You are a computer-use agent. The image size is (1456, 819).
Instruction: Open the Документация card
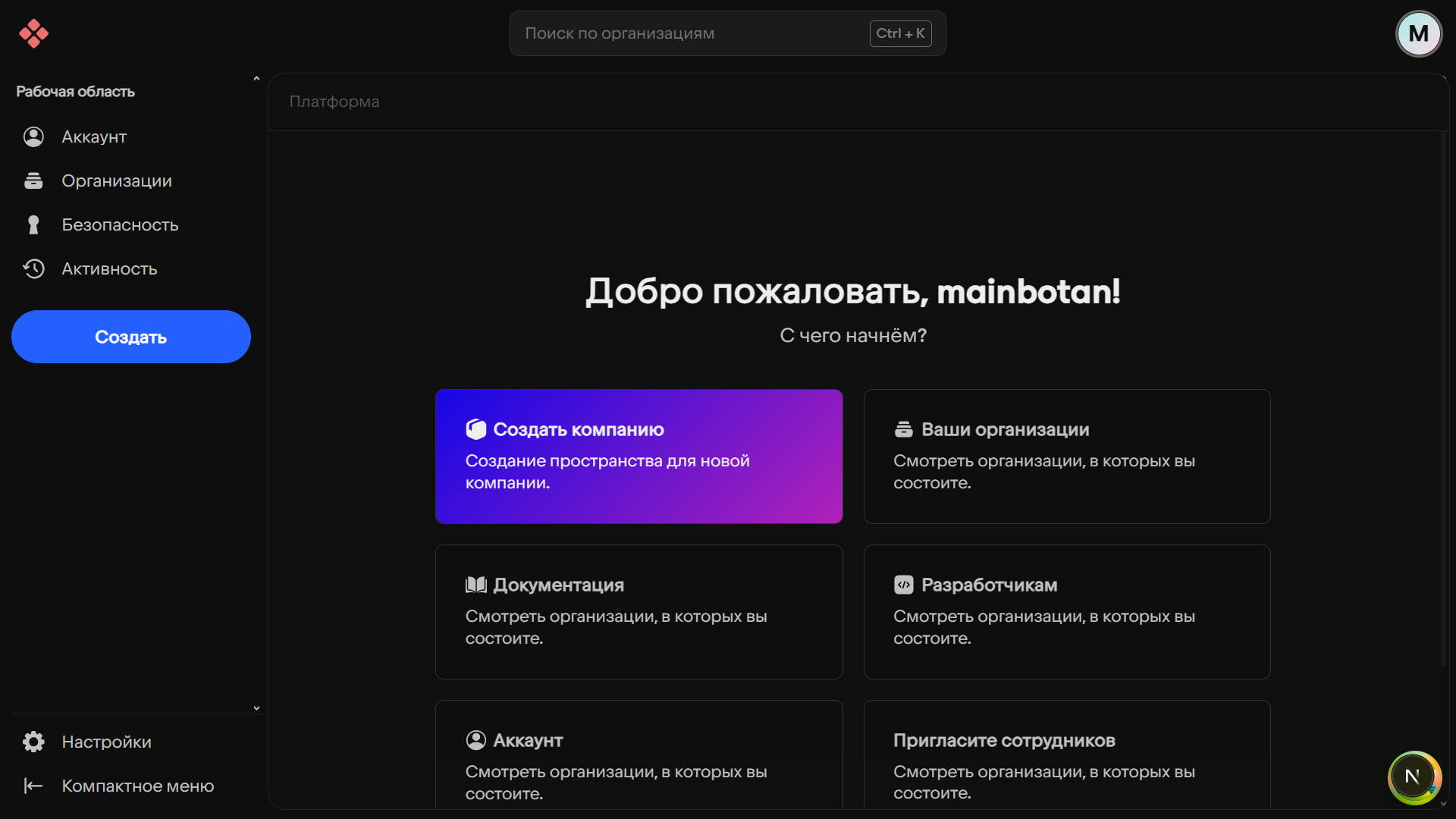pyautogui.click(x=639, y=611)
